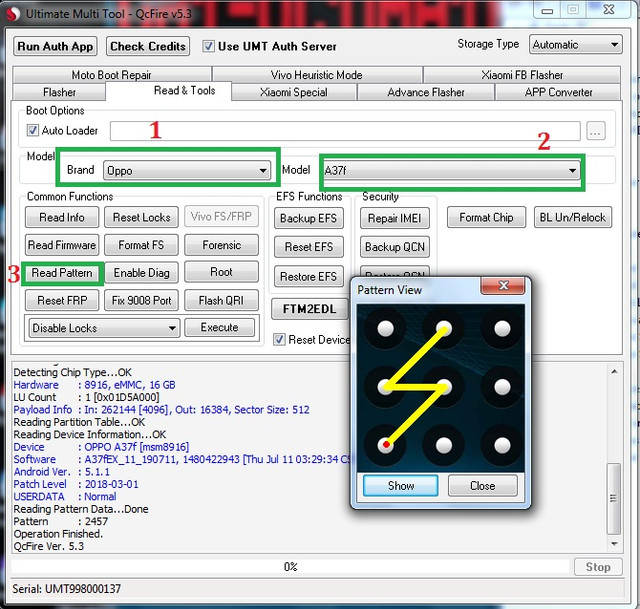Click the Read Pattern button
Viewport: 640px width, 609px height.
tap(62, 273)
